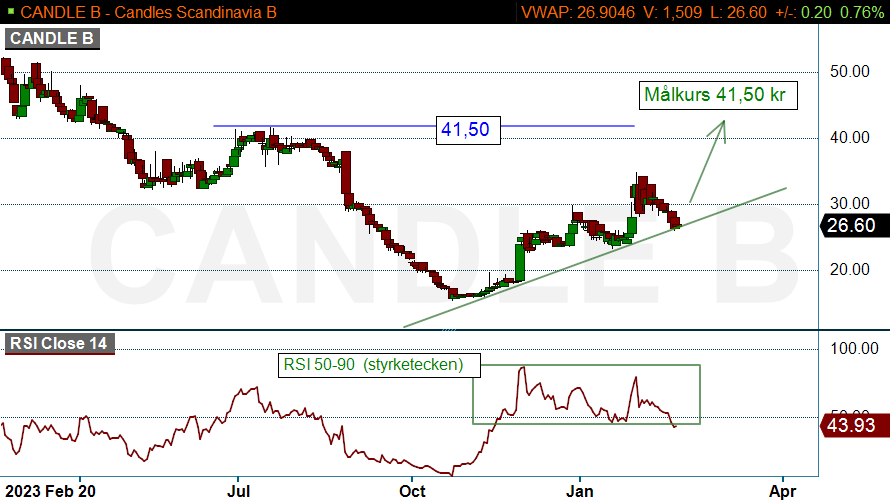Click the '2023 Feb 20' date label

click(x=51, y=491)
